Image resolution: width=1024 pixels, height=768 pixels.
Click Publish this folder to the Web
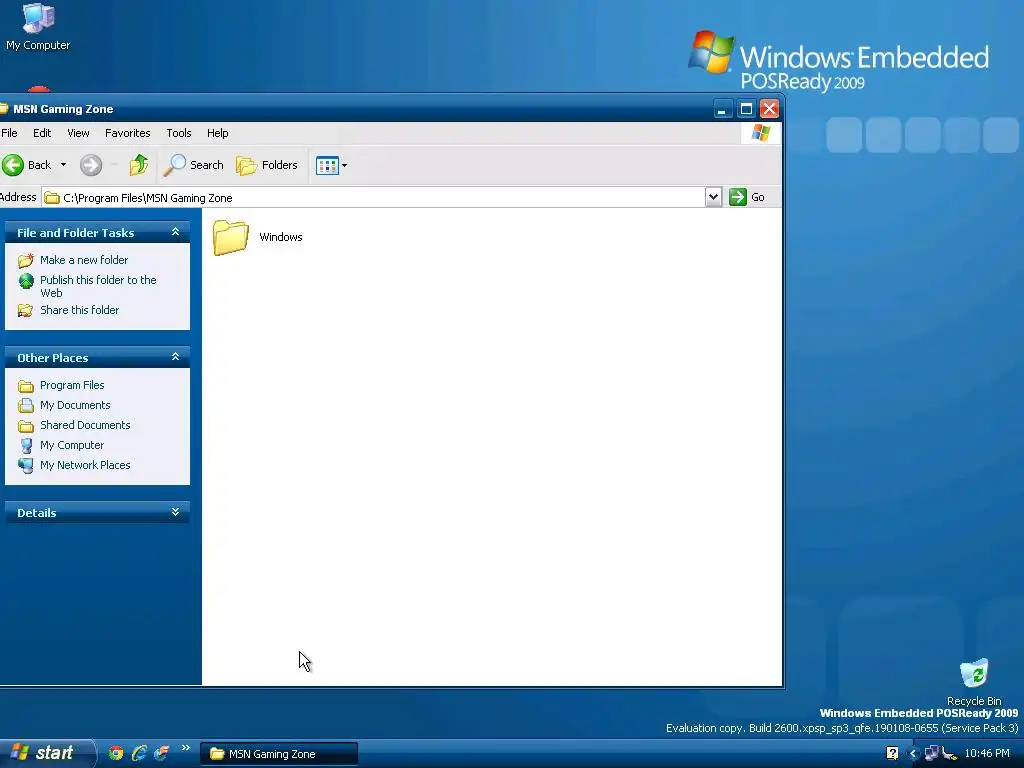pos(98,286)
